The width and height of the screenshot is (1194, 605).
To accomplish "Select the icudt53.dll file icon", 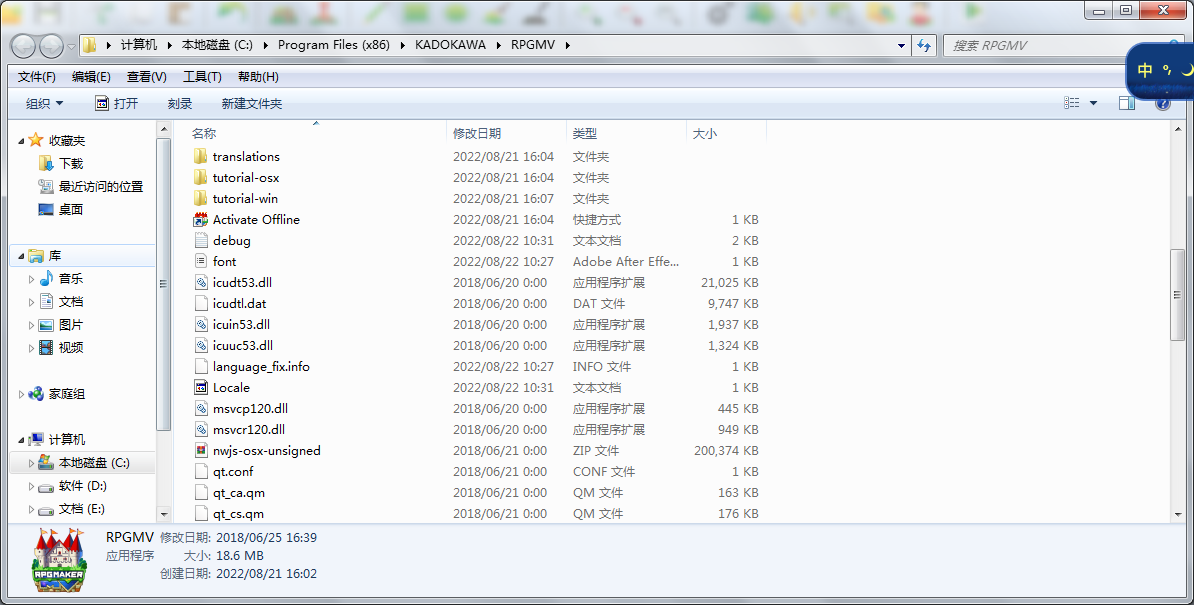I will pyautogui.click(x=200, y=282).
